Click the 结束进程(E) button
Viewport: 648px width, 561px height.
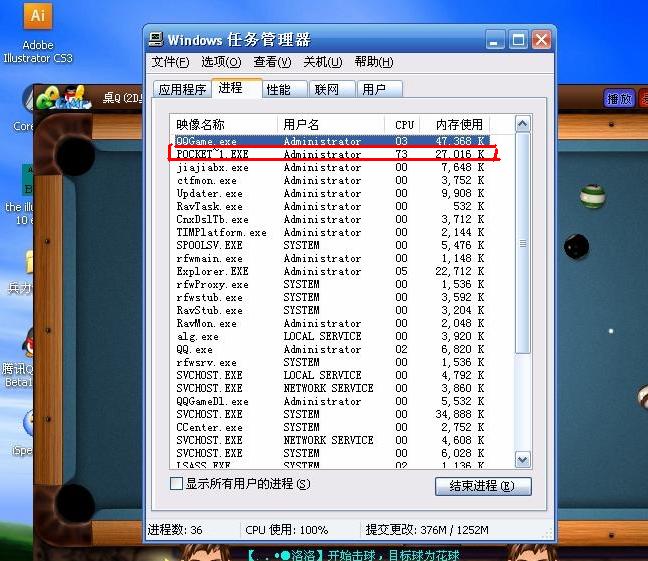click(483, 486)
